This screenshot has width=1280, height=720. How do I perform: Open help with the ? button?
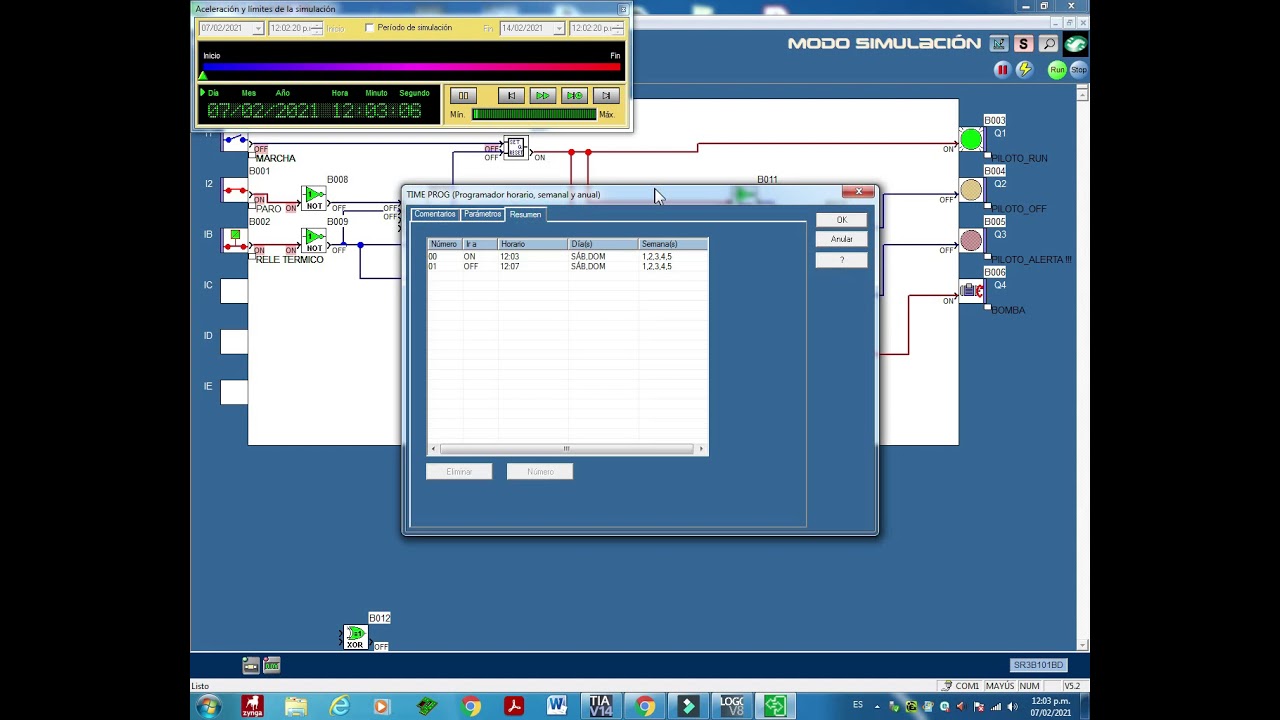click(842, 259)
